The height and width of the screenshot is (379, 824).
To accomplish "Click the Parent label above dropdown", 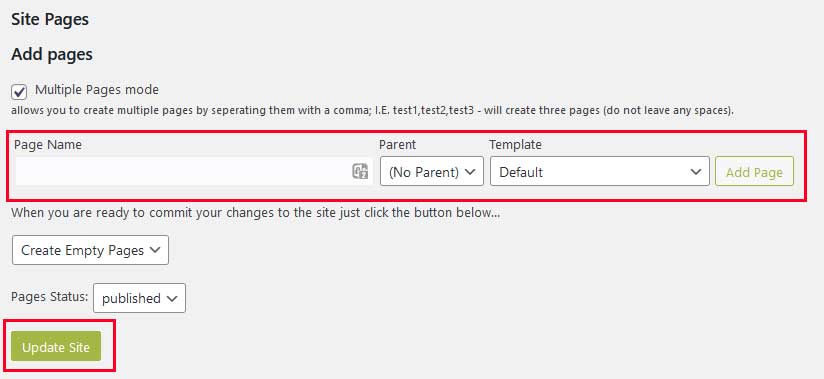I will 397,145.
